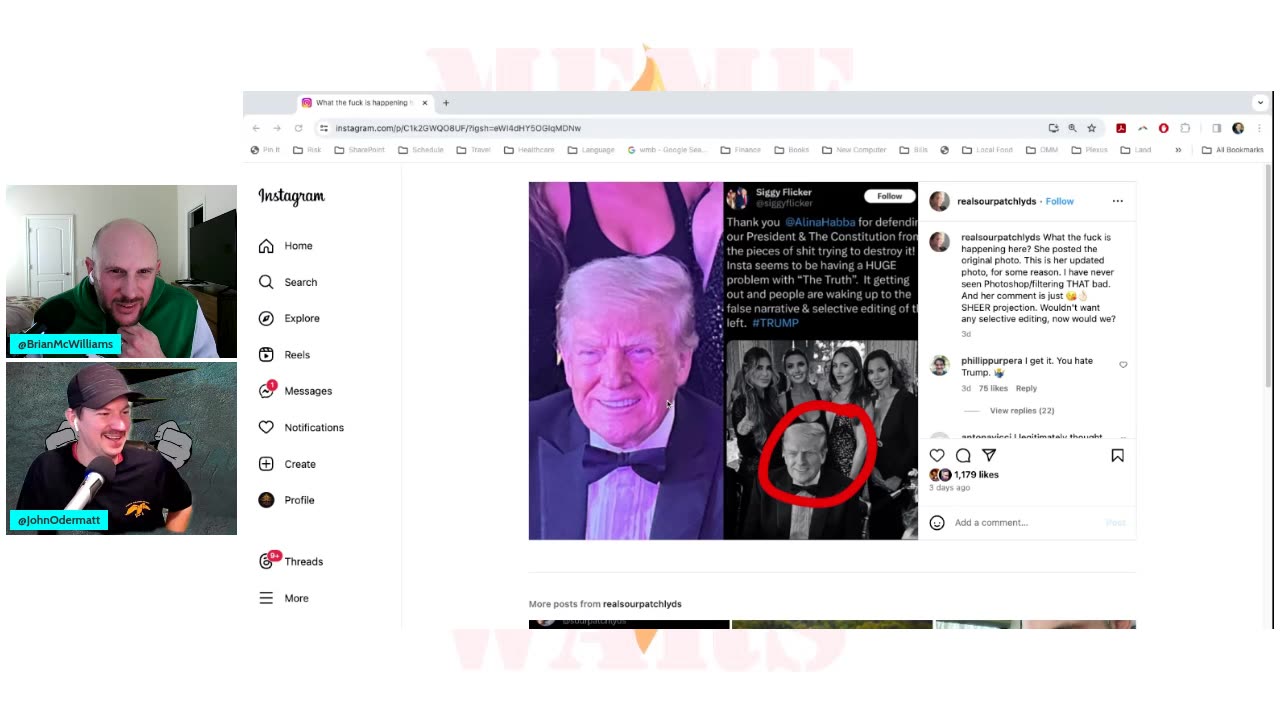
Task: Open the Pin It bookmark
Action: click(265, 150)
